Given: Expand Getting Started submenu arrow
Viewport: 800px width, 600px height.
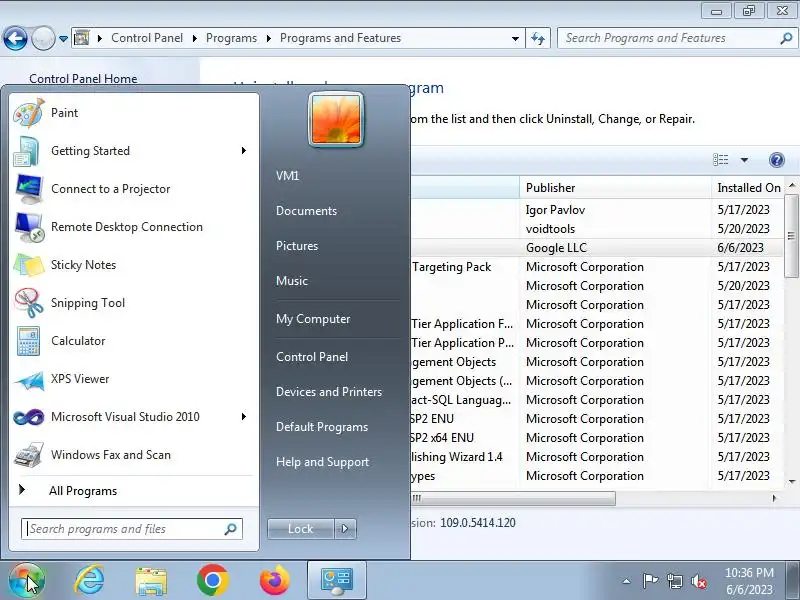Looking at the screenshot, I should tap(244, 151).
